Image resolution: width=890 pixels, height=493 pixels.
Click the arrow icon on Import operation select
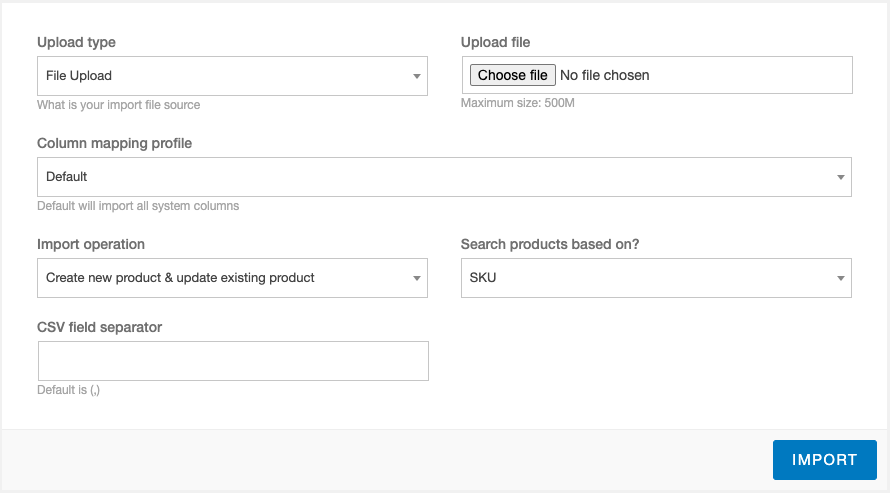(417, 278)
